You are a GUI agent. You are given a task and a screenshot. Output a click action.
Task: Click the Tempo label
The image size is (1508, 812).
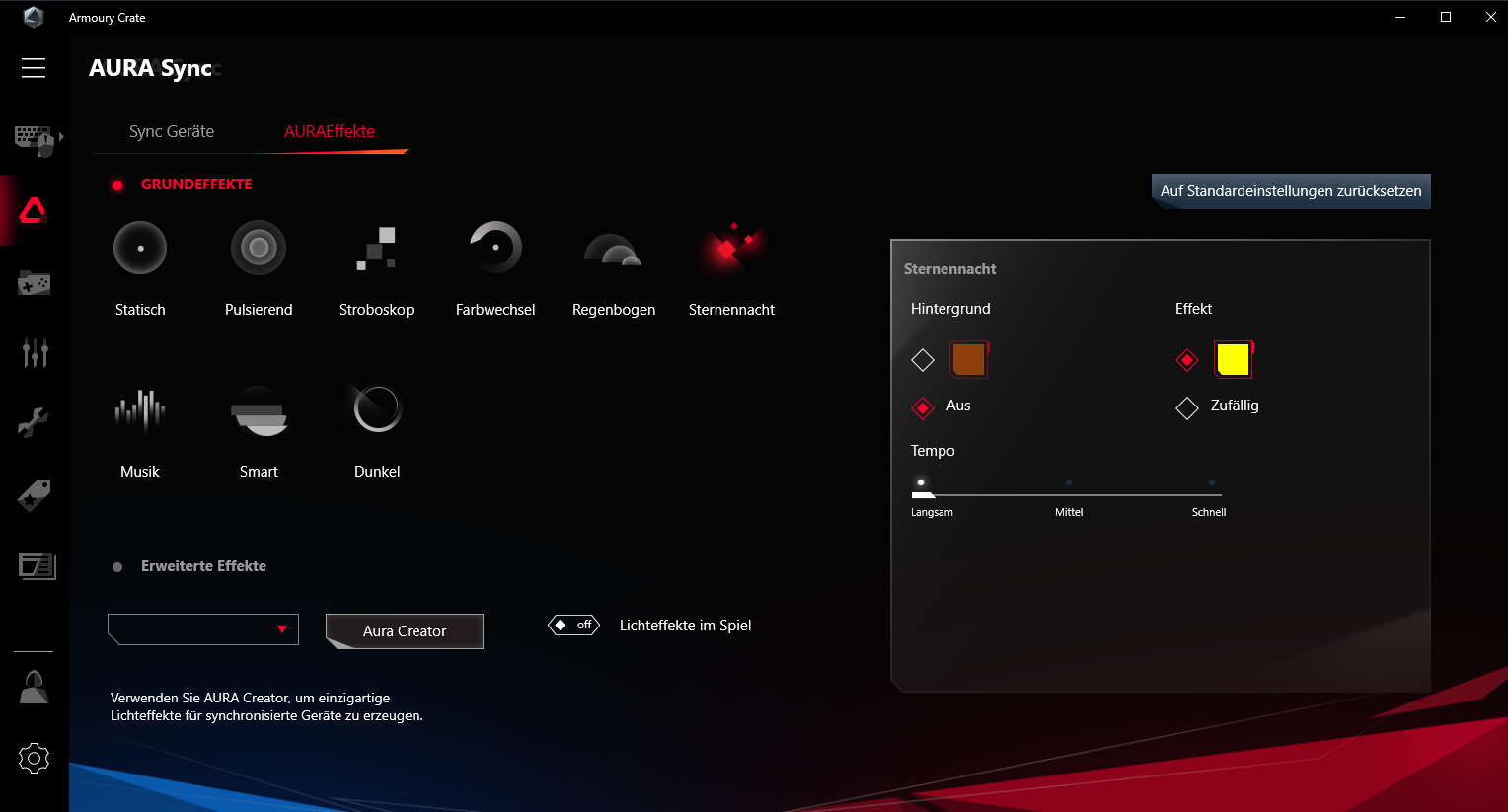click(x=933, y=451)
